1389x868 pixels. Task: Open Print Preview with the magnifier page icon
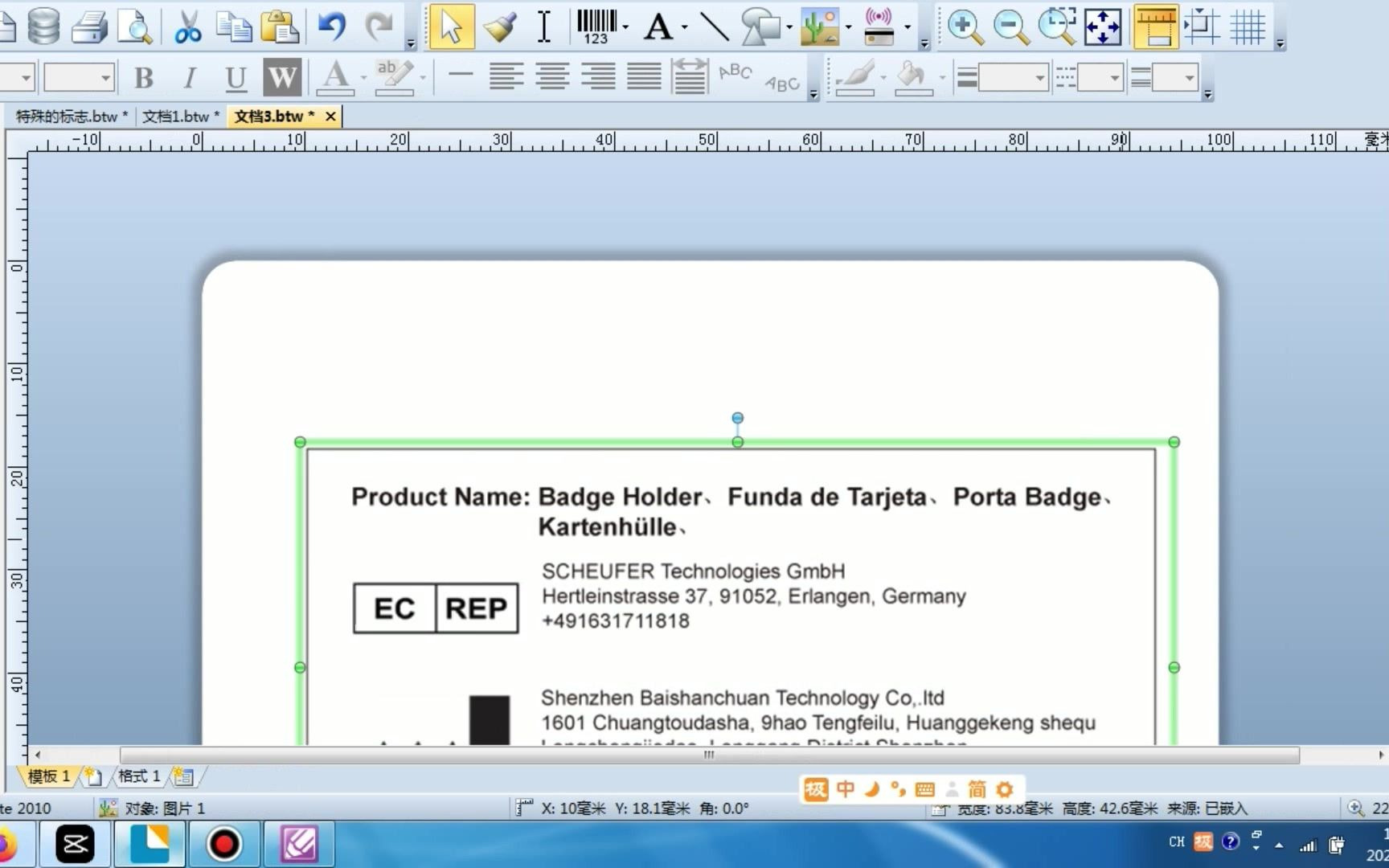click(x=134, y=27)
